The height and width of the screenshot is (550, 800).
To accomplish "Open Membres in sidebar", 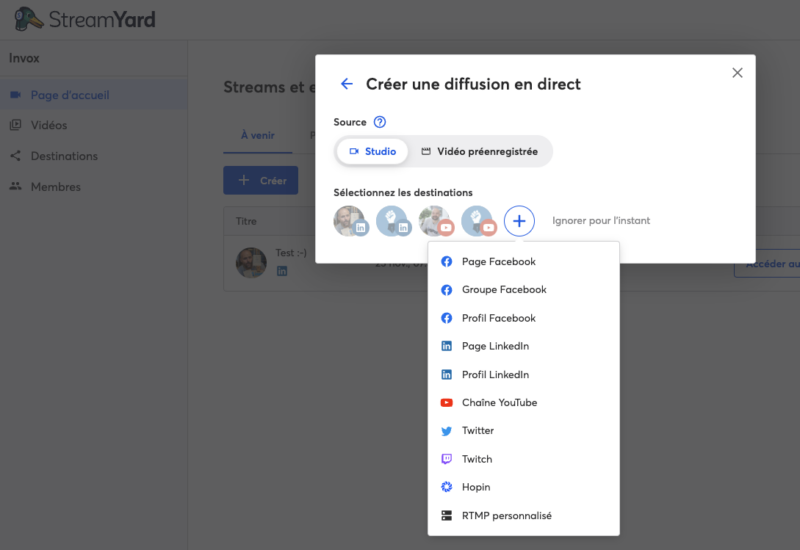I will pyautogui.click(x=93, y=187).
